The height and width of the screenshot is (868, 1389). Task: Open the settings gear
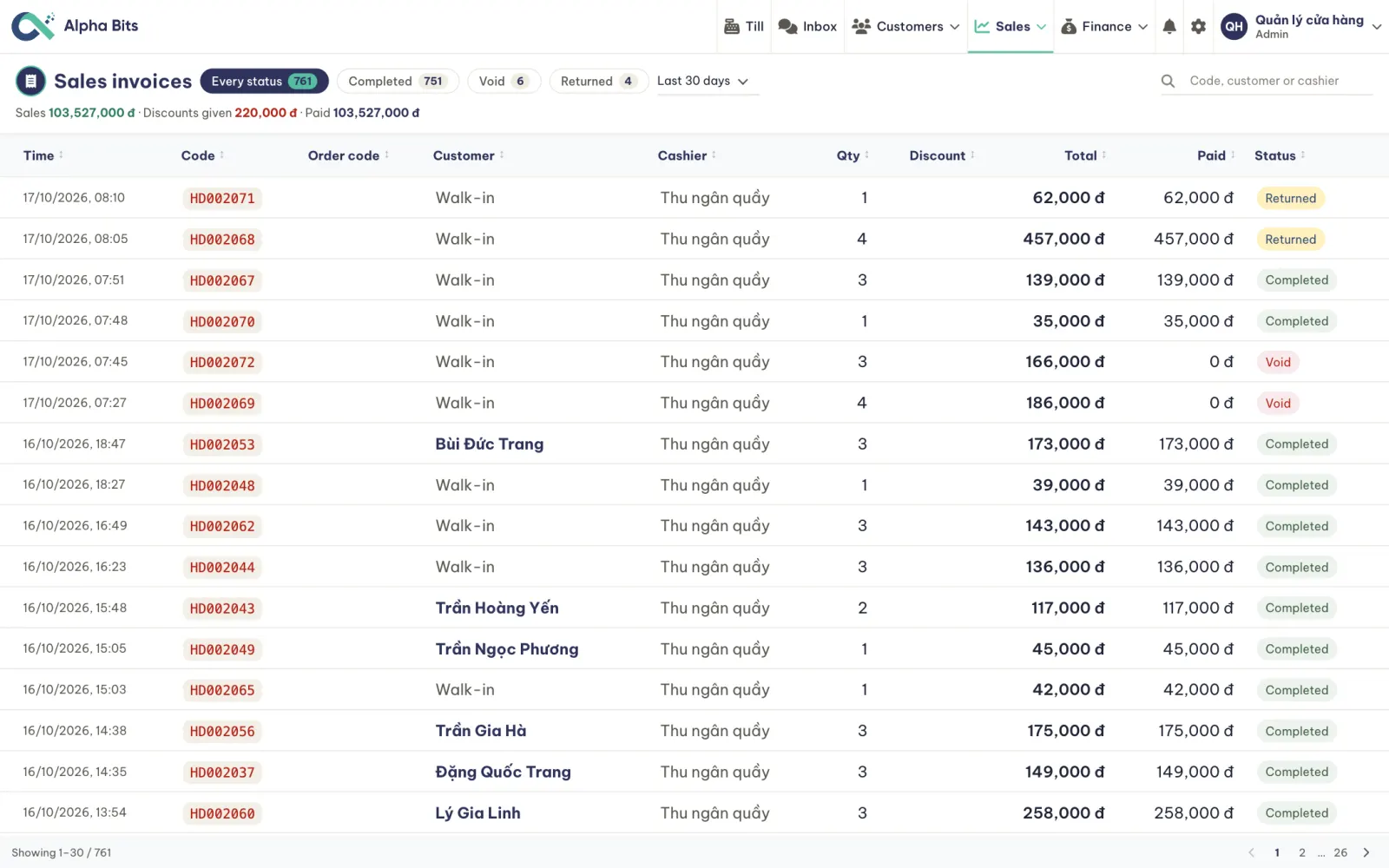[1198, 27]
